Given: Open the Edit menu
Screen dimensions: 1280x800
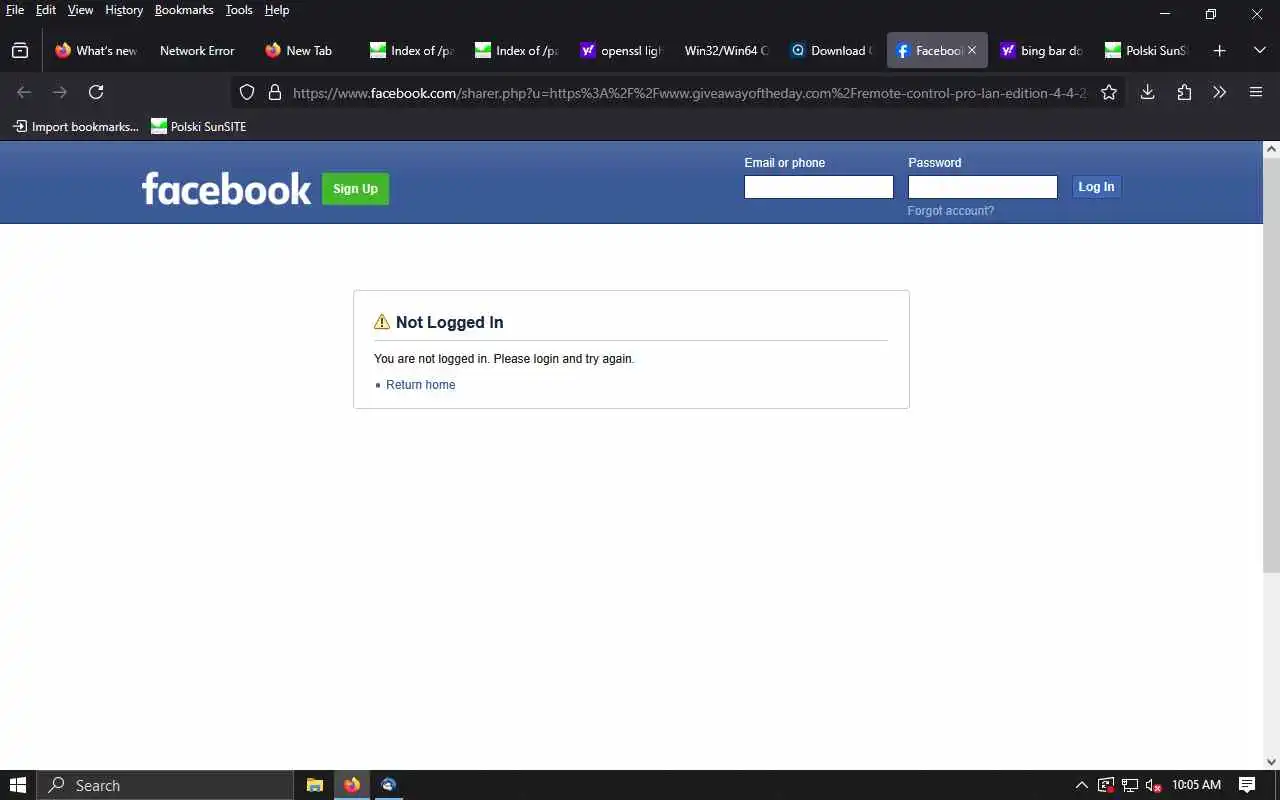Looking at the screenshot, I should pos(46,10).
